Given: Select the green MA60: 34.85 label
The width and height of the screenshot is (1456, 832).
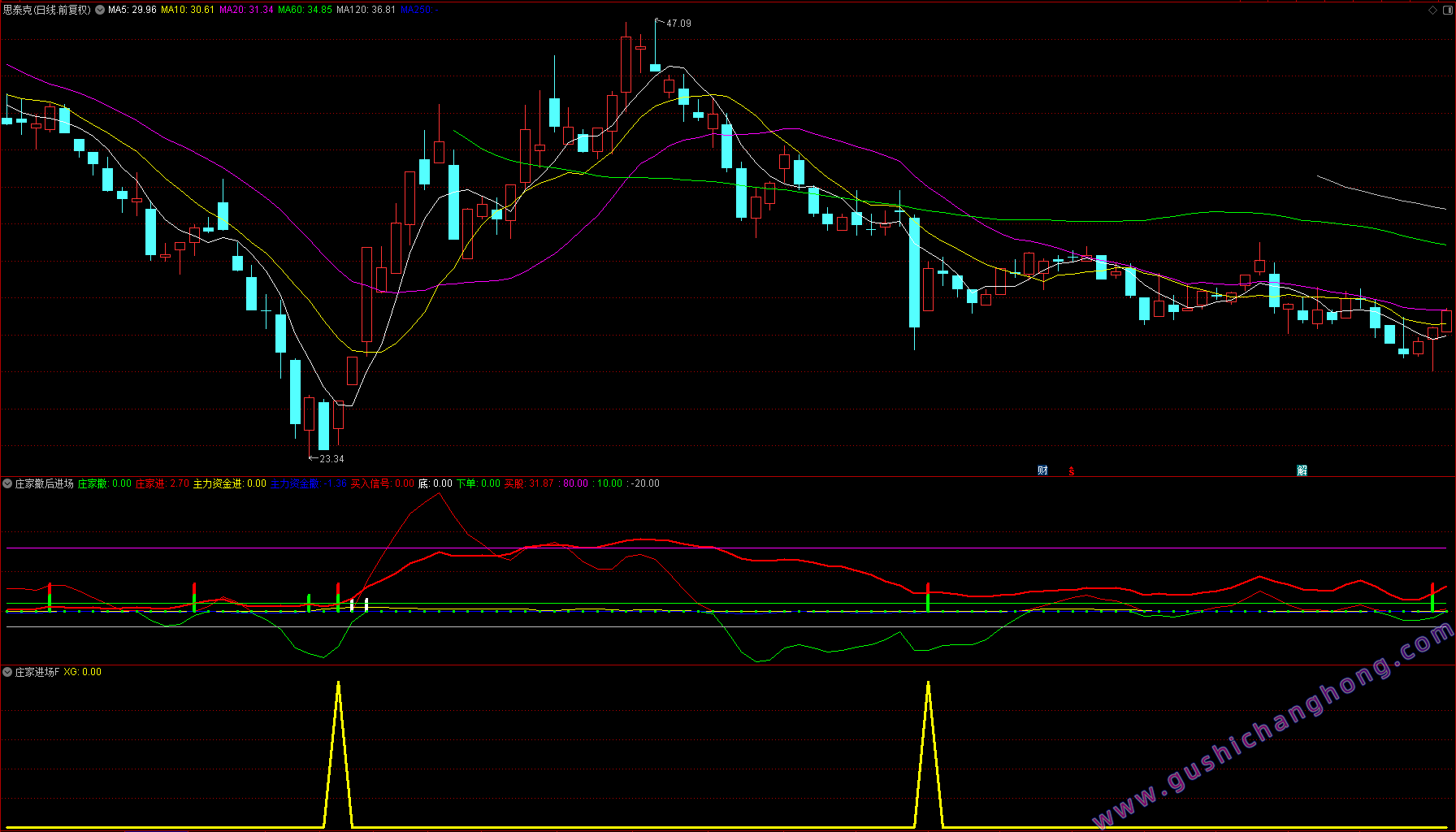Looking at the screenshot, I should (x=305, y=10).
